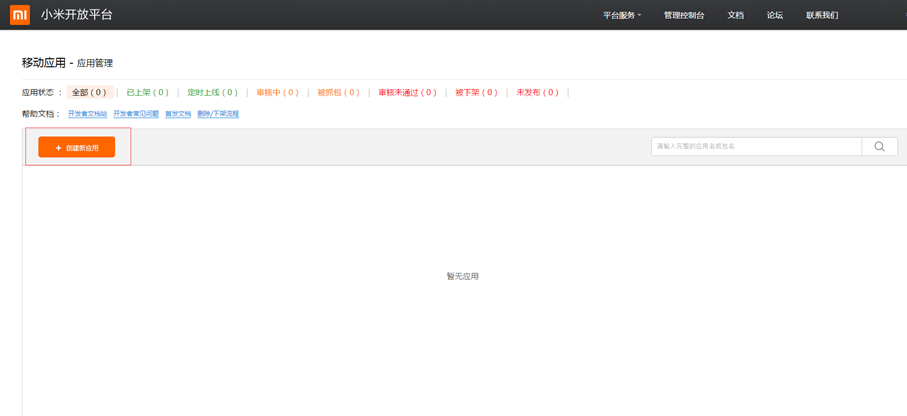907x416 pixels.
Task: Switch to the 被下架 status filter
Action: (x=476, y=93)
